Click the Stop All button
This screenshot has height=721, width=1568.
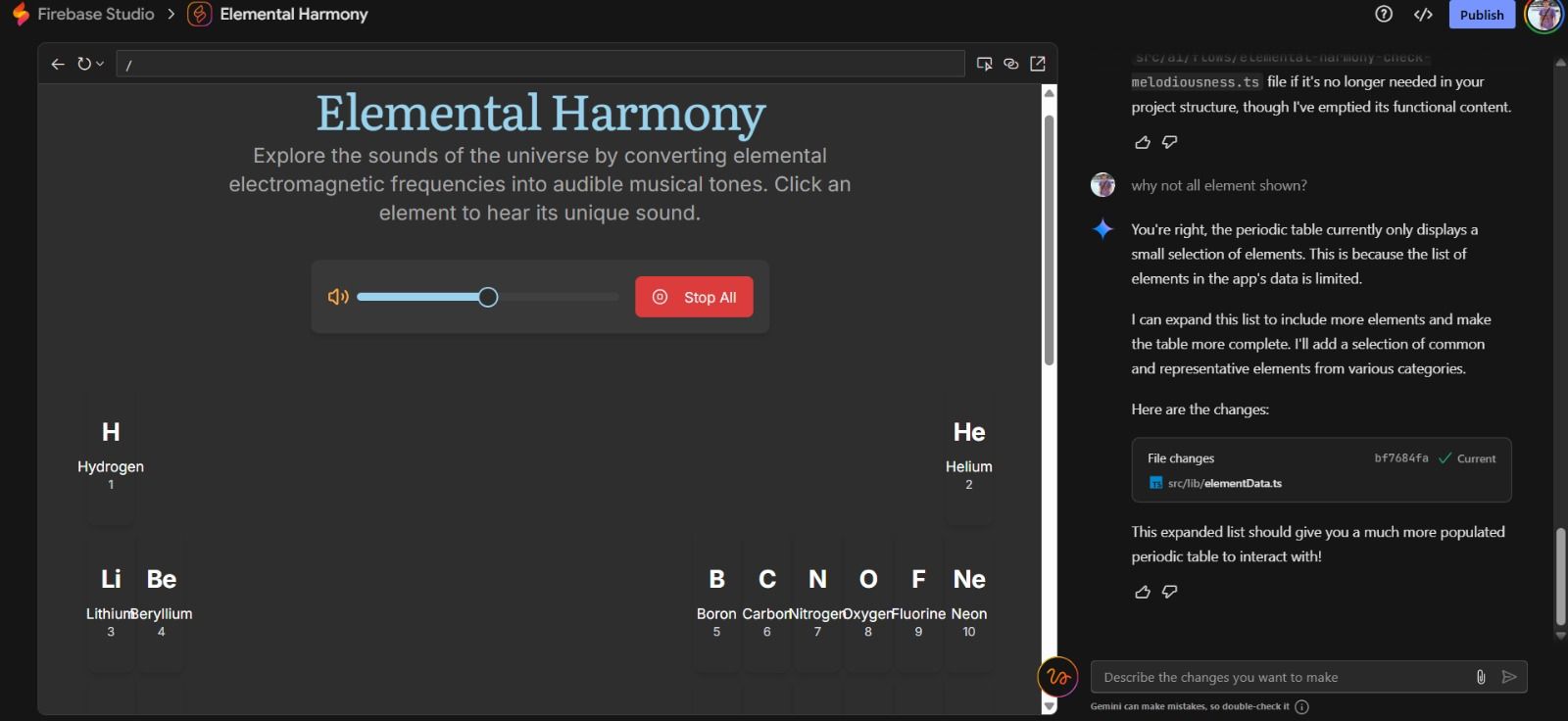[694, 297]
